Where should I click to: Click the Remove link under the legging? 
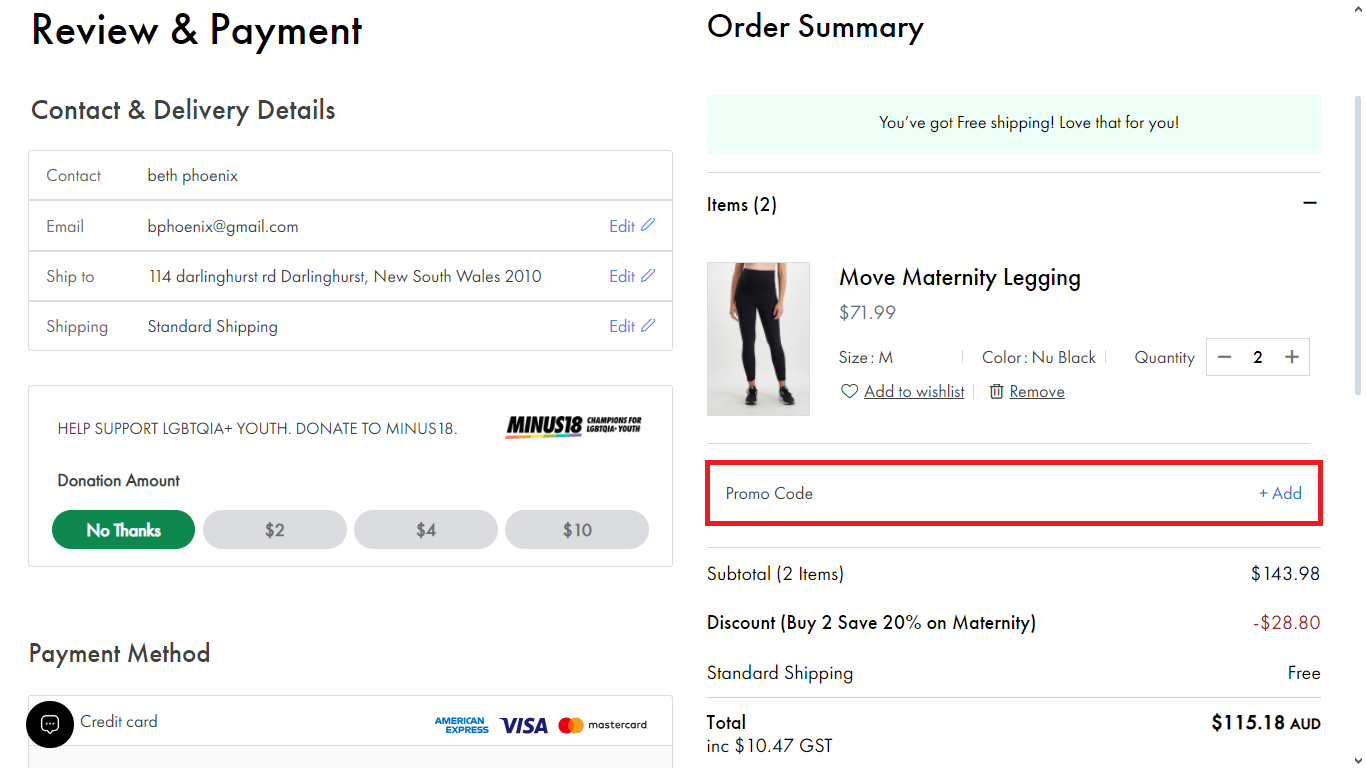[x=1037, y=391]
